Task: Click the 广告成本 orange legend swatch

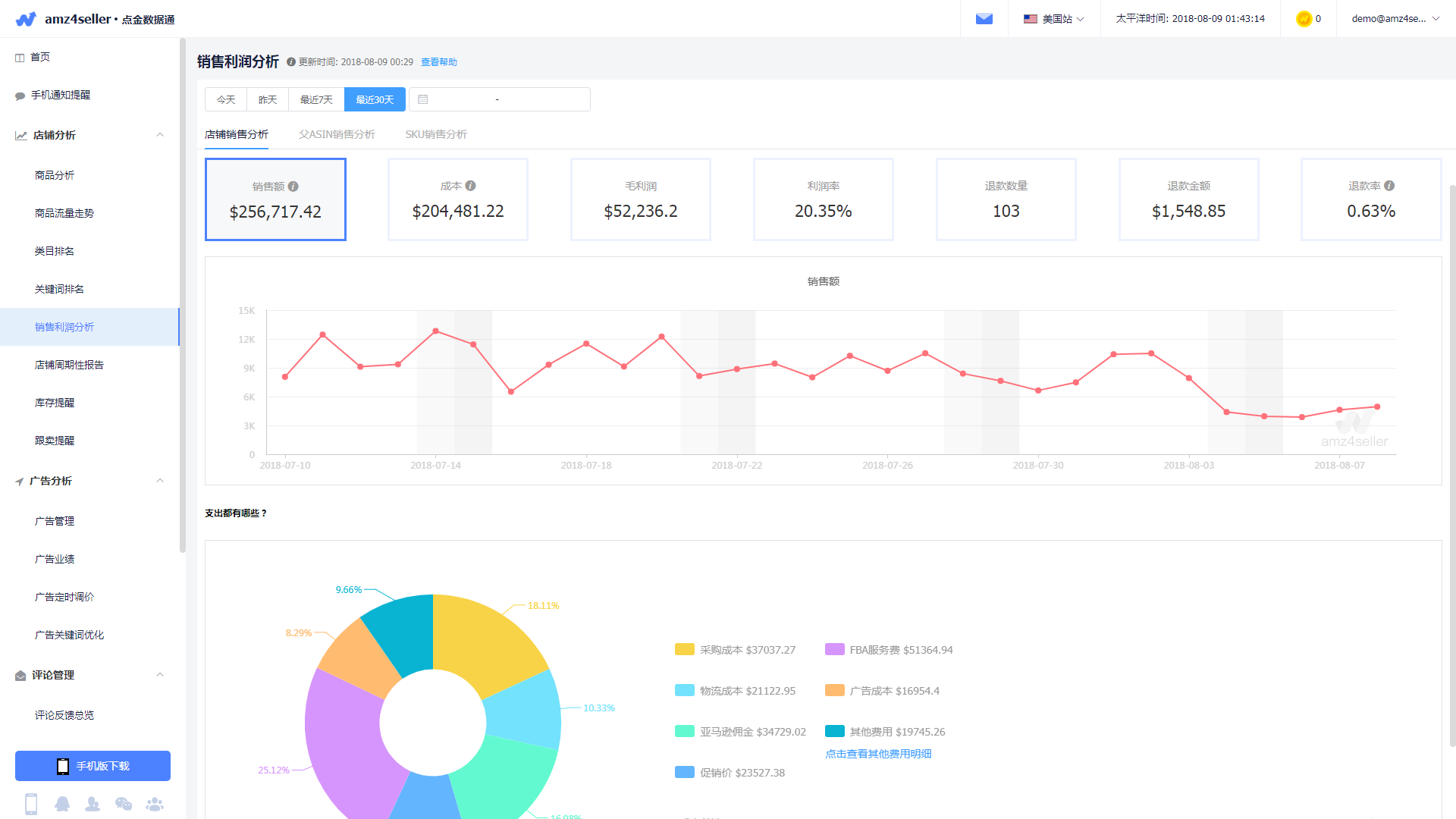Action: pyautogui.click(x=834, y=690)
